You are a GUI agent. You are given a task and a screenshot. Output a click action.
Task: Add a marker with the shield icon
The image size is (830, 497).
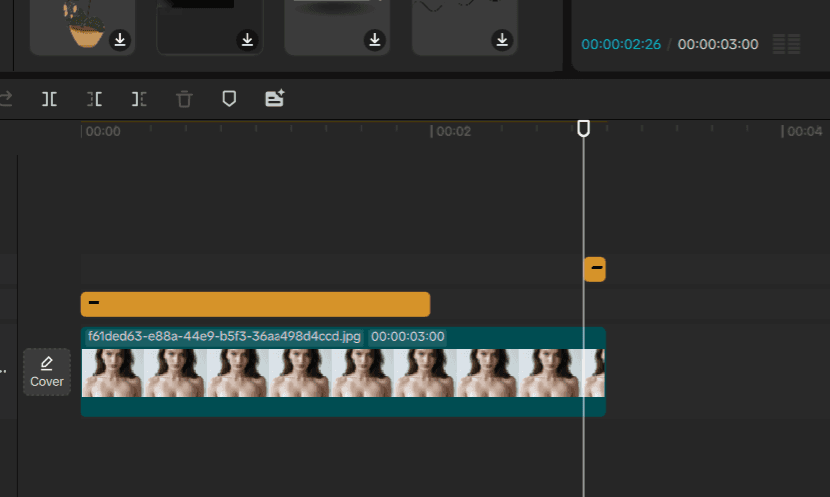pyautogui.click(x=229, y=98)
